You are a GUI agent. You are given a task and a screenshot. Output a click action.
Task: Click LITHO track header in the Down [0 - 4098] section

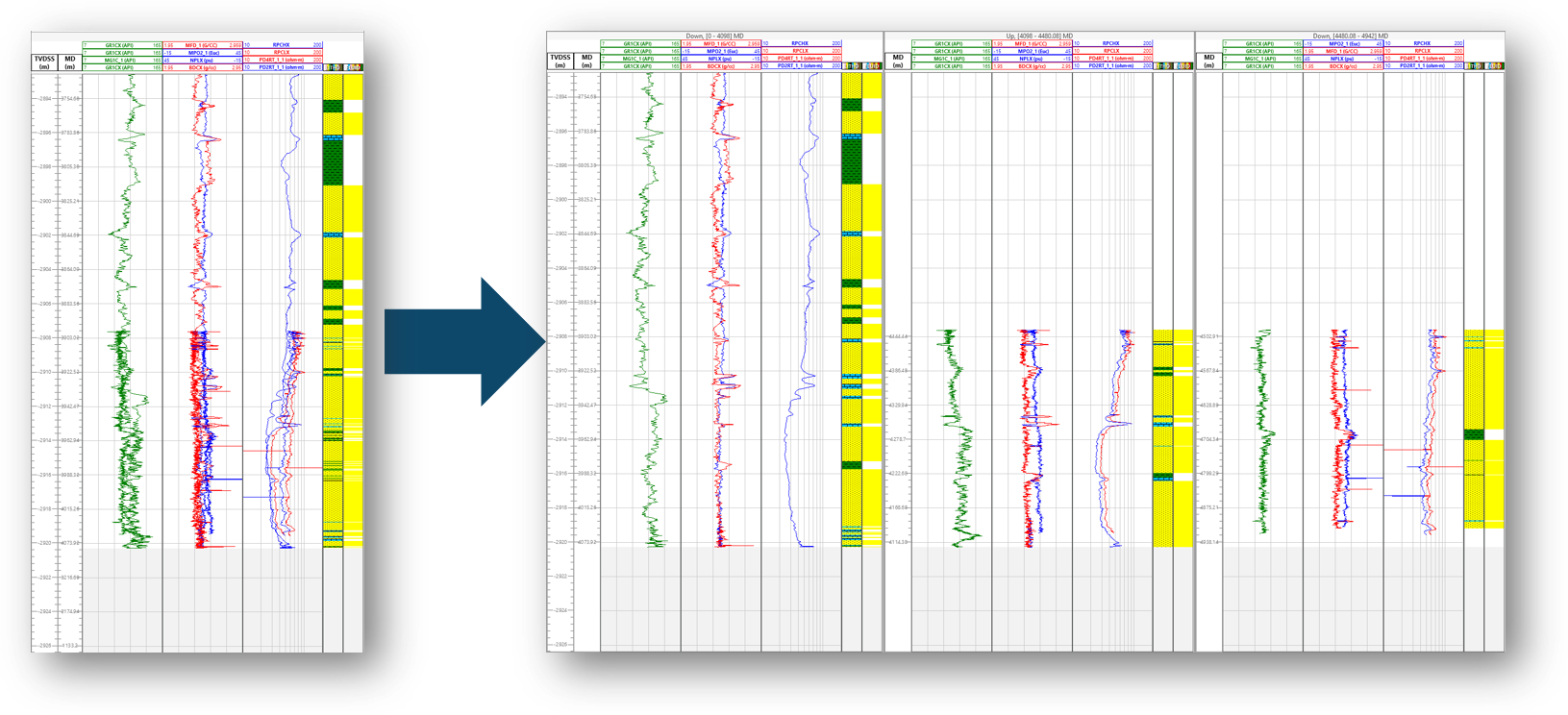[852, 66]
